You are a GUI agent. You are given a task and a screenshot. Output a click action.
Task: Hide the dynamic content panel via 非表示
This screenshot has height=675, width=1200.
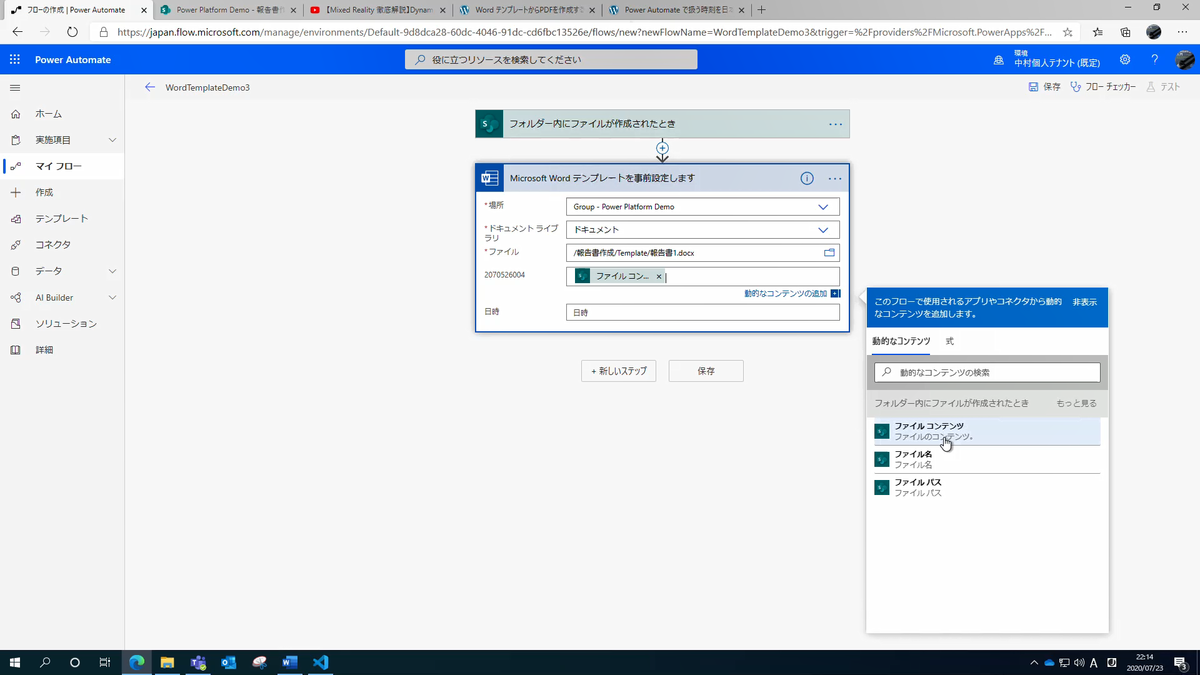1085,301
